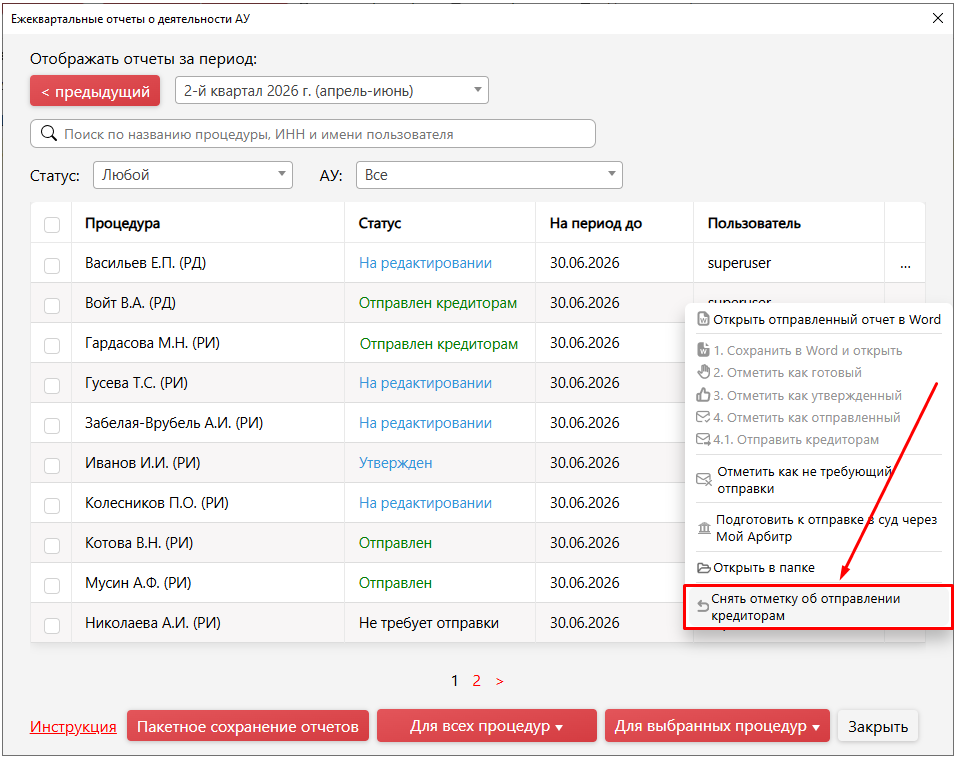
Task: Choose 'Открыть в папке' from the context menu
Action: point(764,568)
